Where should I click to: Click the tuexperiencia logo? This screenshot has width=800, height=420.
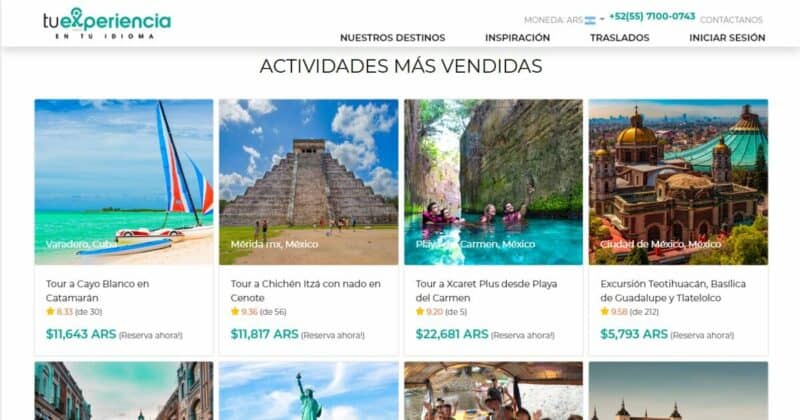click(x=107, y=23)
